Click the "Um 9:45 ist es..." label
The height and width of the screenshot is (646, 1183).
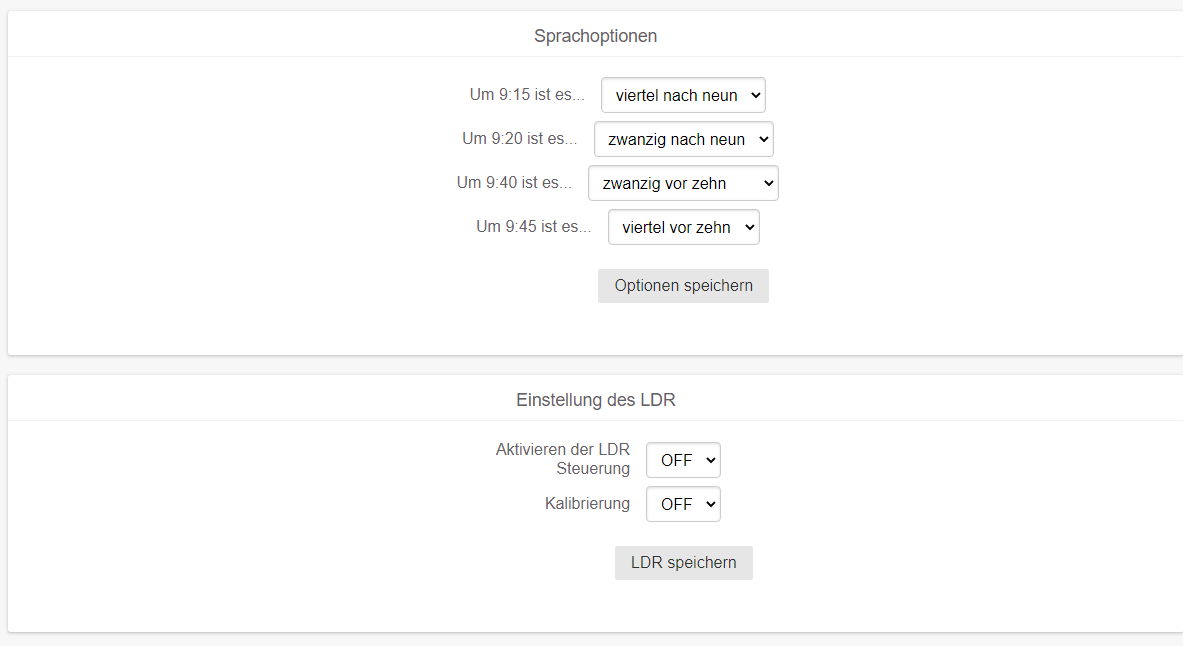533,227
